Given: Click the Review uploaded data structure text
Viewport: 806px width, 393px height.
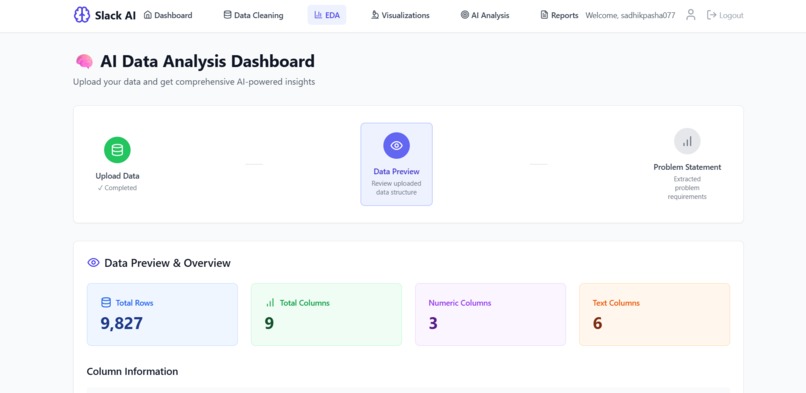Looking at the screenshot, I should 396,188.
